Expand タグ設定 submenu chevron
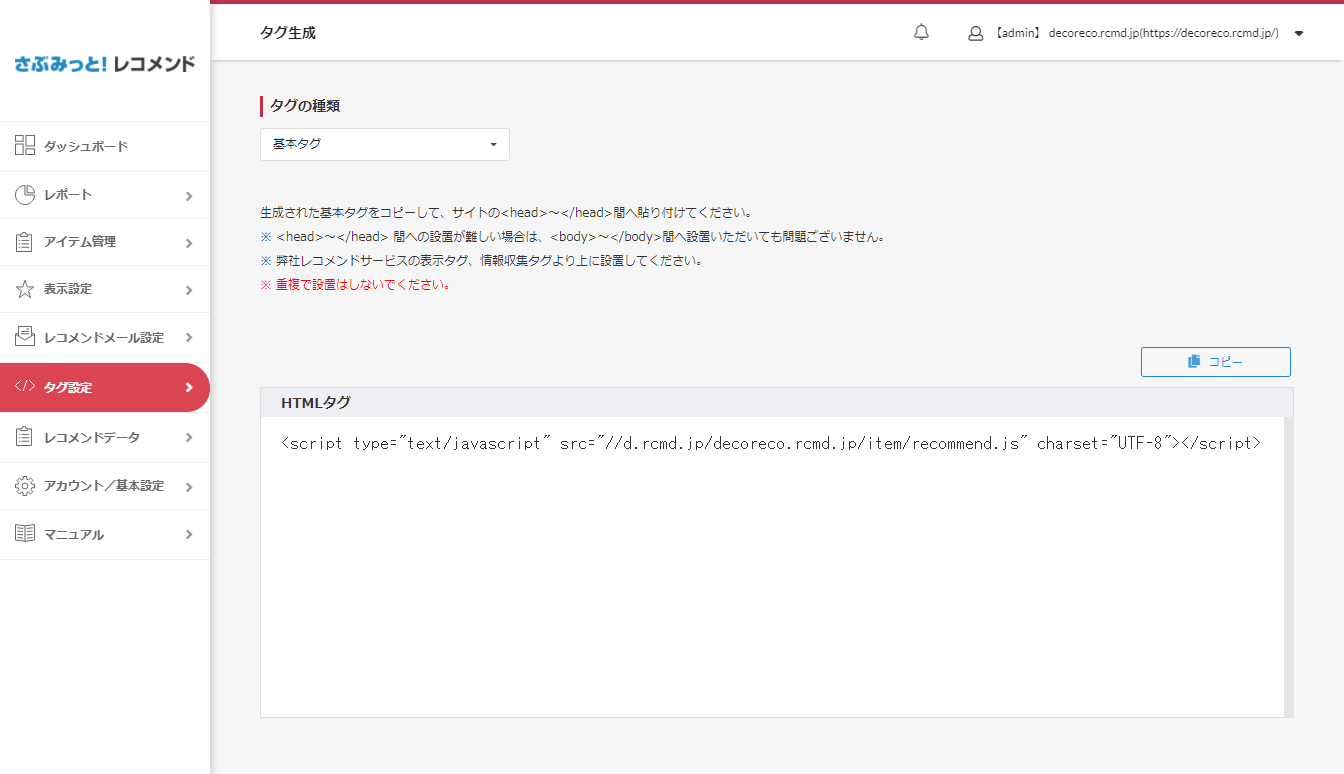 click(x=189, y=388)
